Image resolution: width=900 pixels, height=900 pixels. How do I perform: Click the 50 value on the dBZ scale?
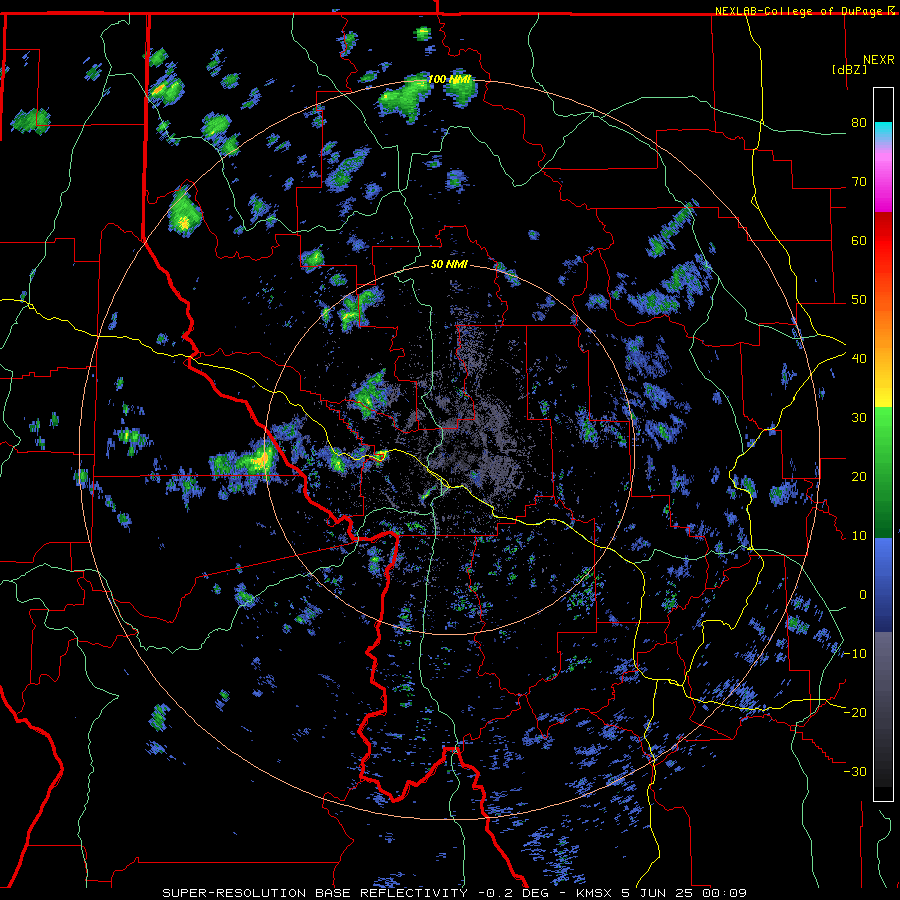(x=859, y=300)
